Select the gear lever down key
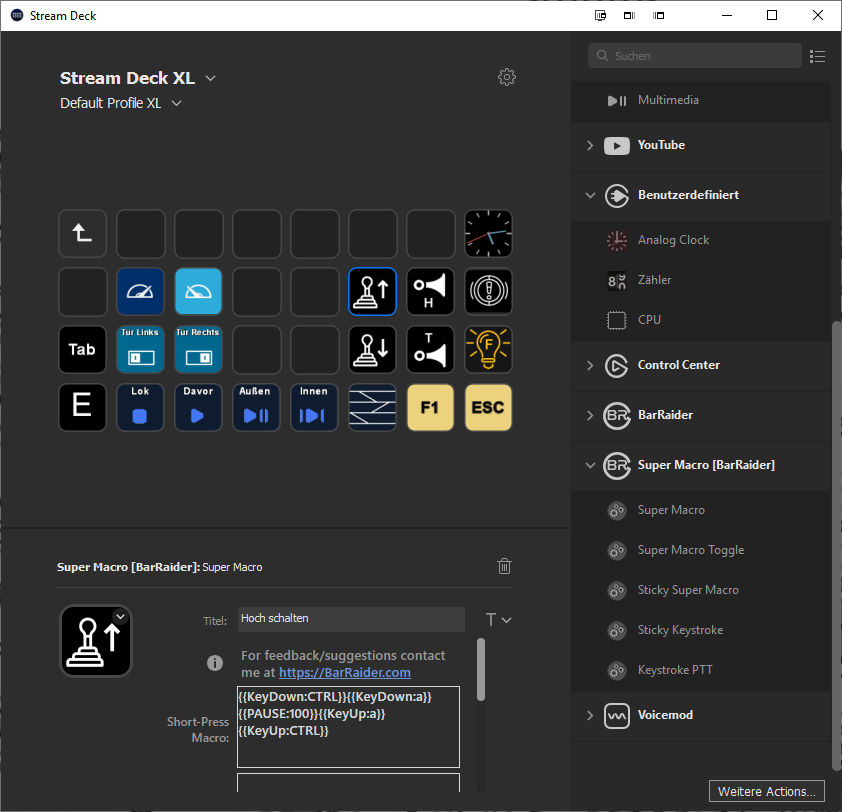The width and height of the screenshot is (842, 812). (372, 350)
